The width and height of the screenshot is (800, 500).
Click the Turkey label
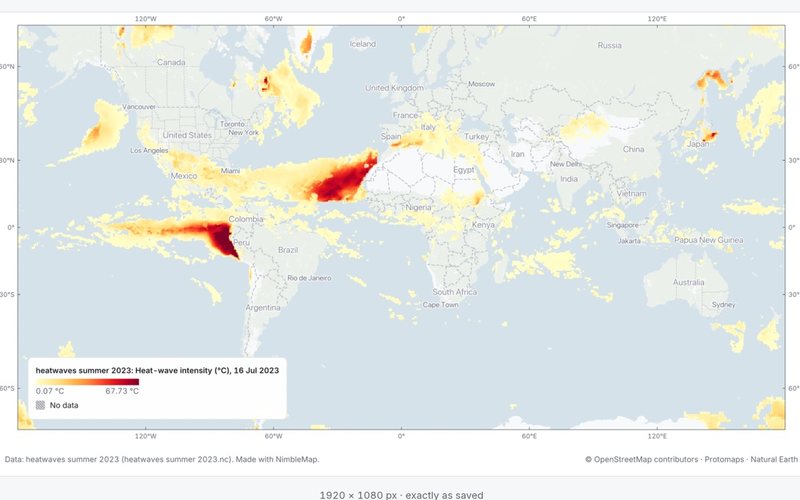pyautogui.click(x=477, y=137)
